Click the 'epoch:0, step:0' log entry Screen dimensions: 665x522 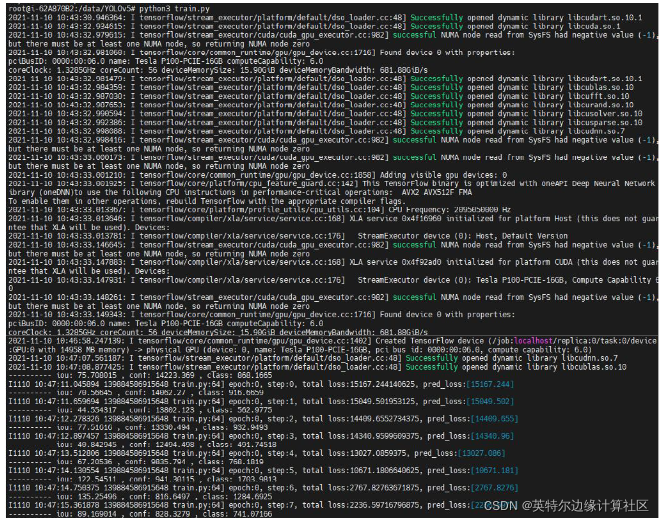(262, 384)
